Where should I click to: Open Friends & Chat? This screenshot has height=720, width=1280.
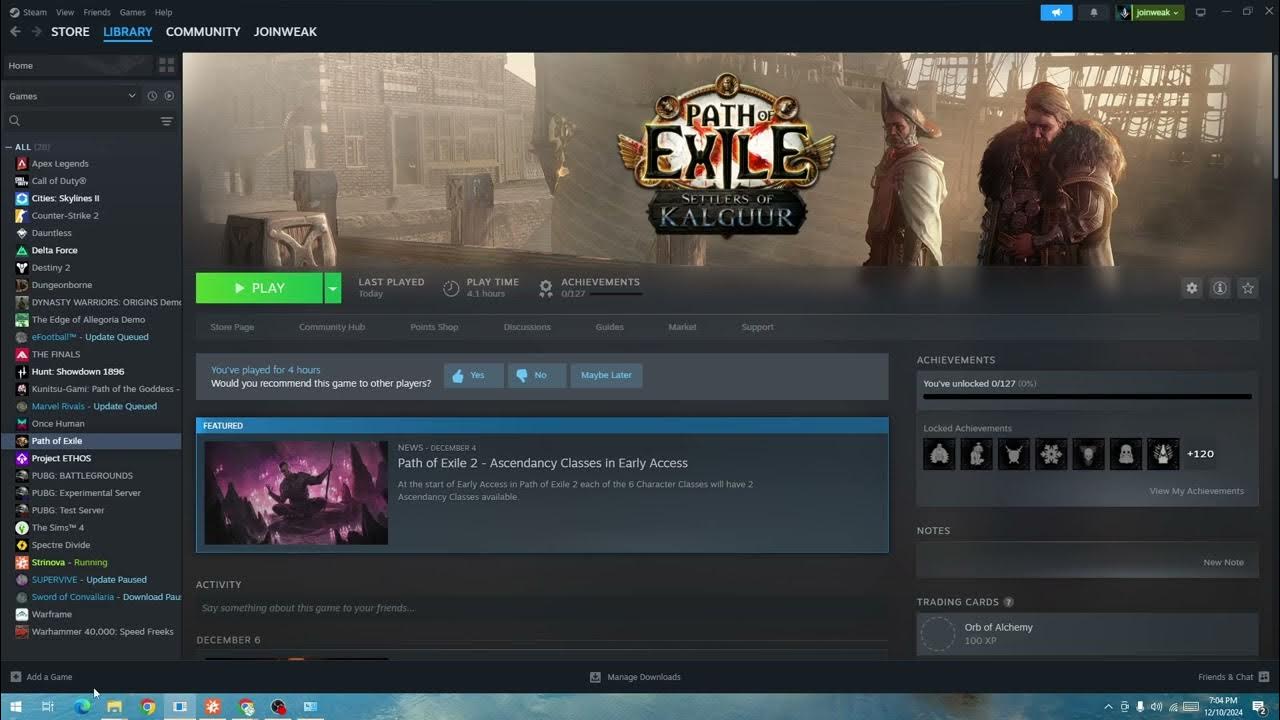tap(1233, 677)
